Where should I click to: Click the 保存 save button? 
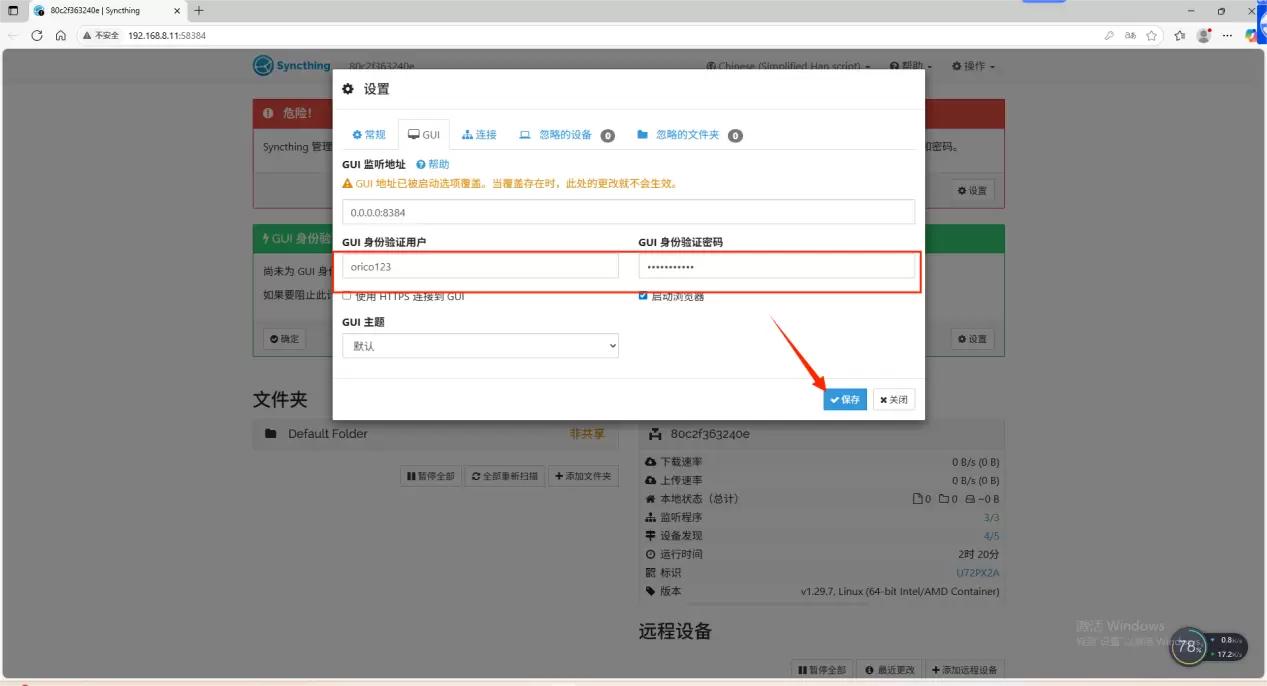point(845,400)
